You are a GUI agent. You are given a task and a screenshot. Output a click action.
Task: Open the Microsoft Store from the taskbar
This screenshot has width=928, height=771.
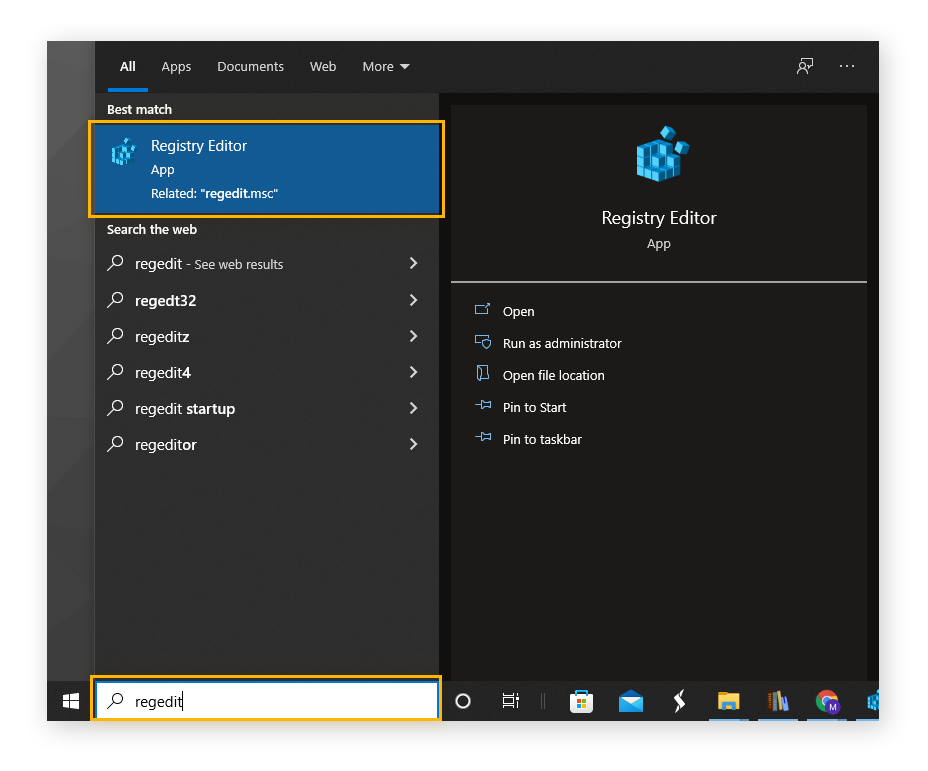(x=581, y=701)
